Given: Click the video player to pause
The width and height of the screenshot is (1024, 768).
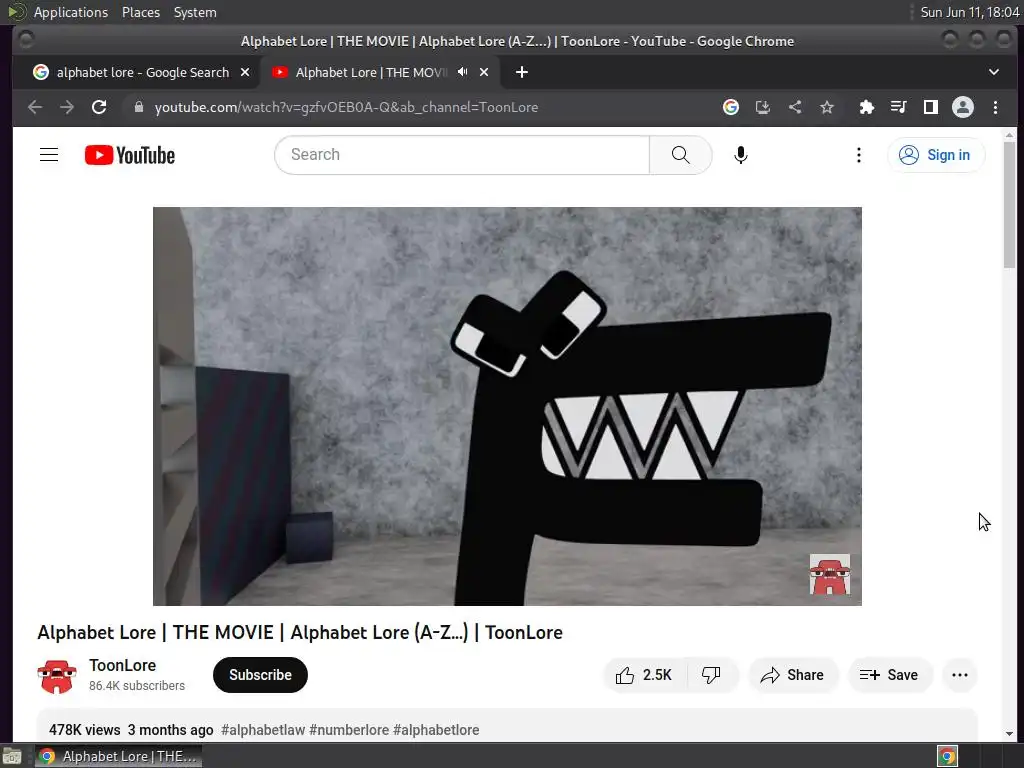Looking at the screenshot, I should coord(507,406).
